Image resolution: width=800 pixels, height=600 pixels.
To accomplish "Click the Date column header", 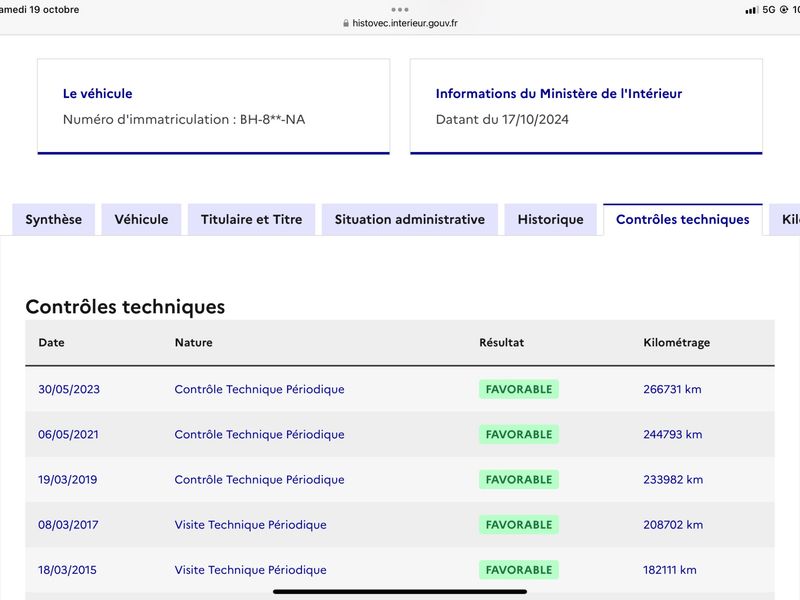I will [x=52, y=342].
